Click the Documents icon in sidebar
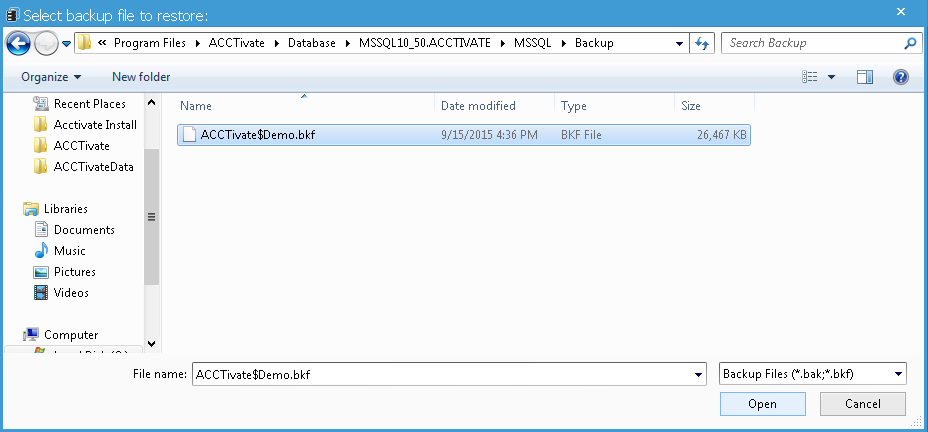The image size is (928, 432). pos(41,230)
